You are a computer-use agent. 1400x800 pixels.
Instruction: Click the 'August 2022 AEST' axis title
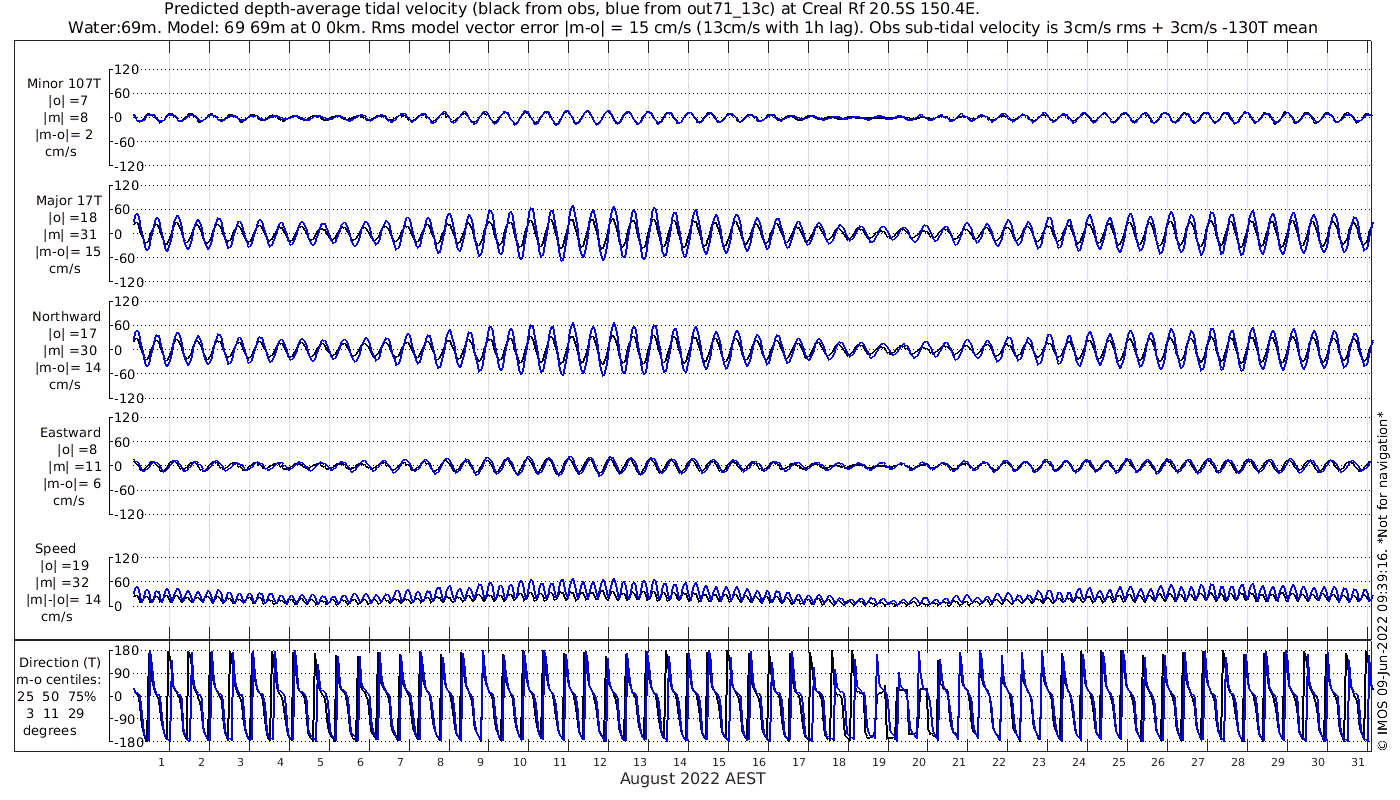click(x=692, y=778)
